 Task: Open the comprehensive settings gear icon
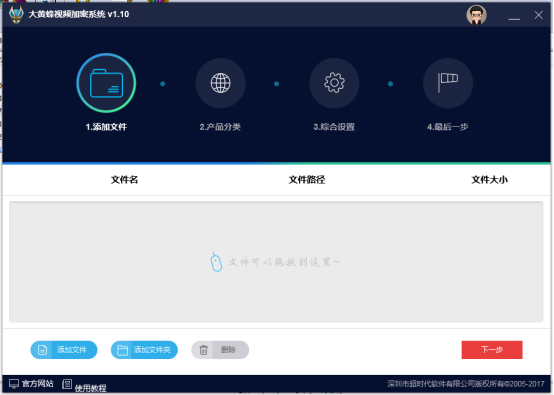coord(334,83)
